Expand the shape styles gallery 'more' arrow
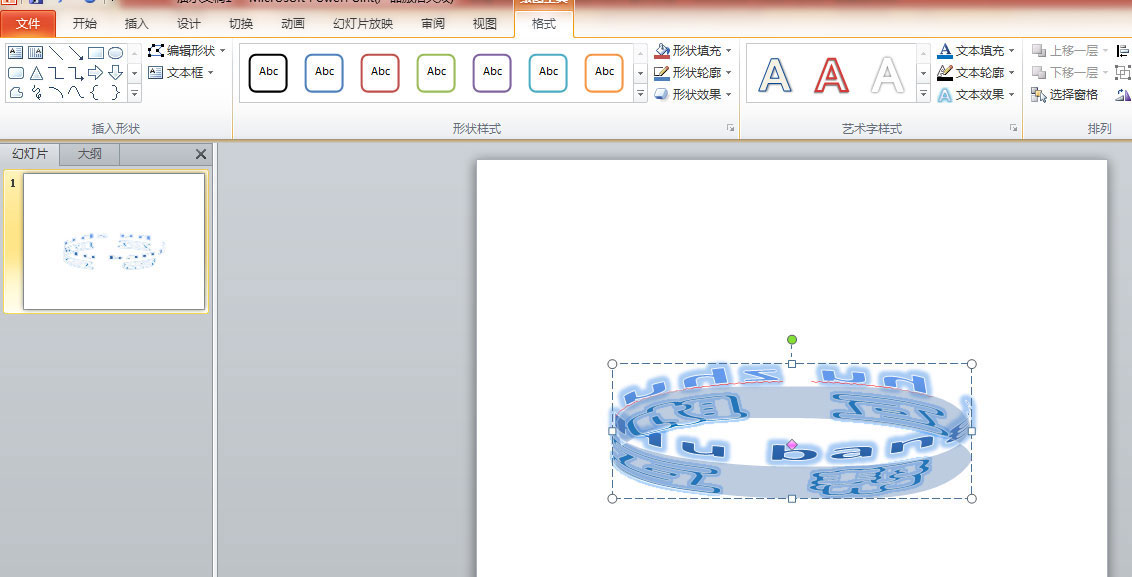 coord(641,94)
